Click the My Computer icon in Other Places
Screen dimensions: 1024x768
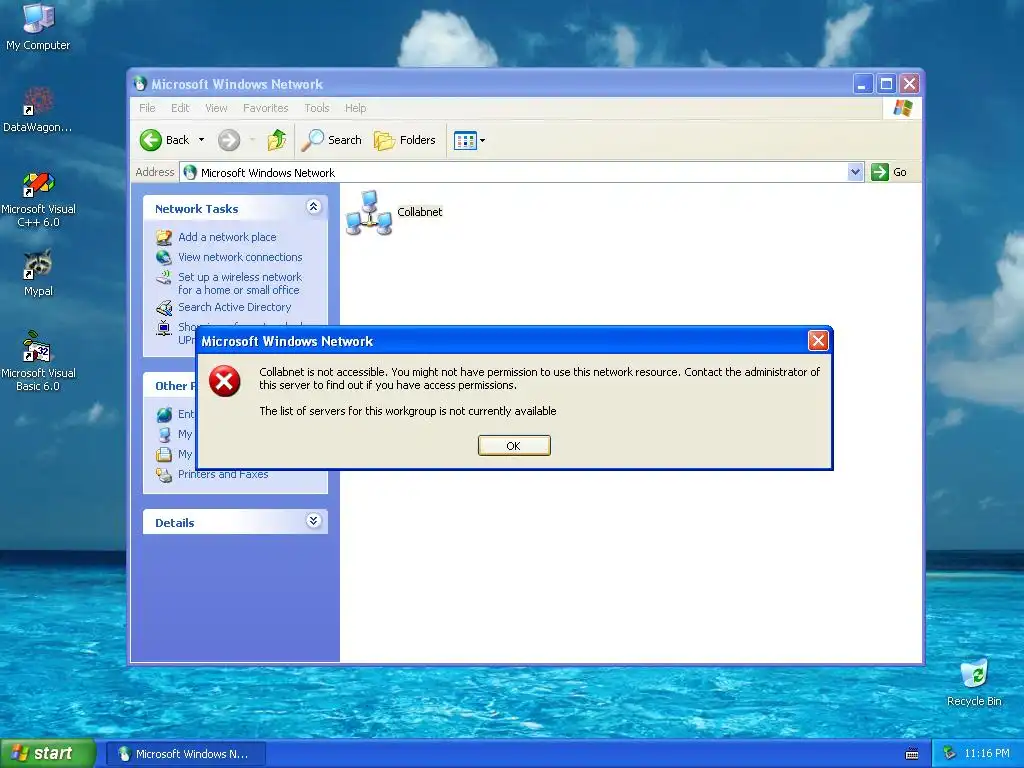click(164, 434)
